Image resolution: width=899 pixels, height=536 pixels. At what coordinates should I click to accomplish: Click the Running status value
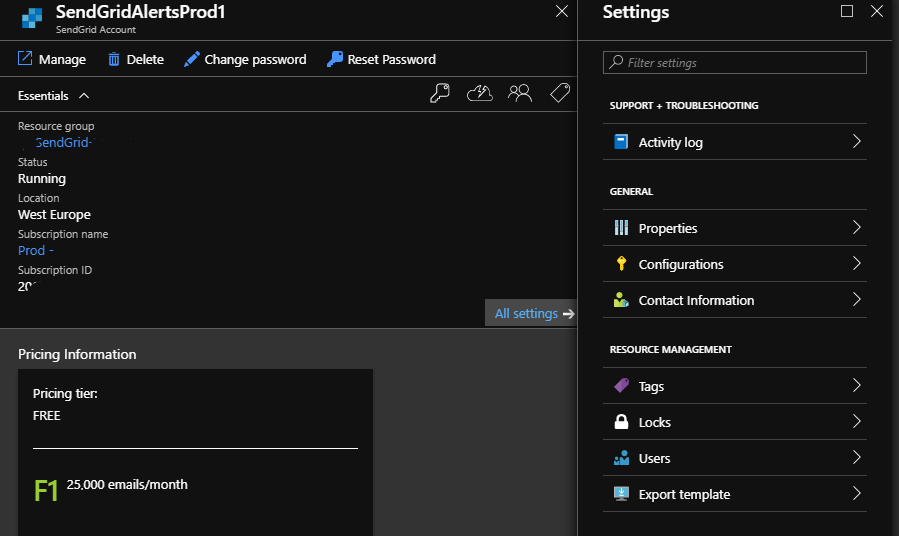(42, 179)
